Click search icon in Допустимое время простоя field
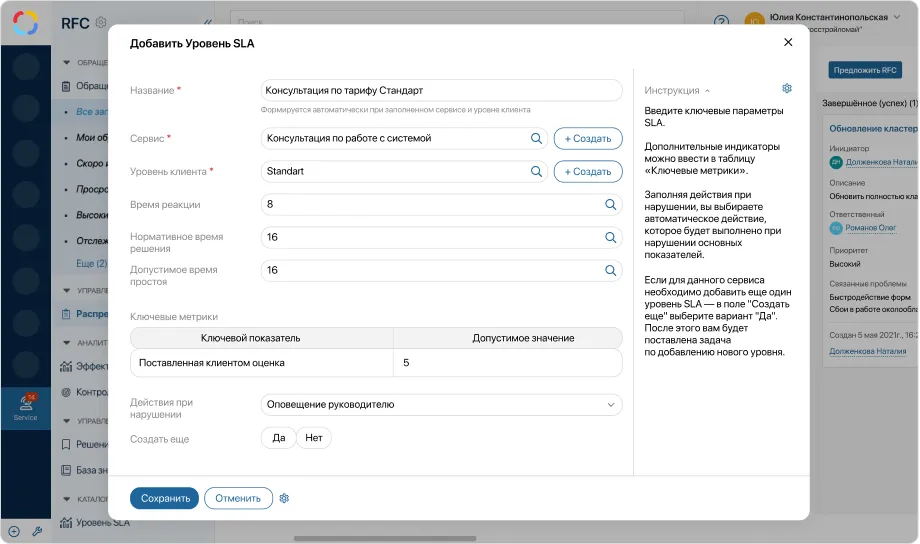 click(x=610, y=270)
